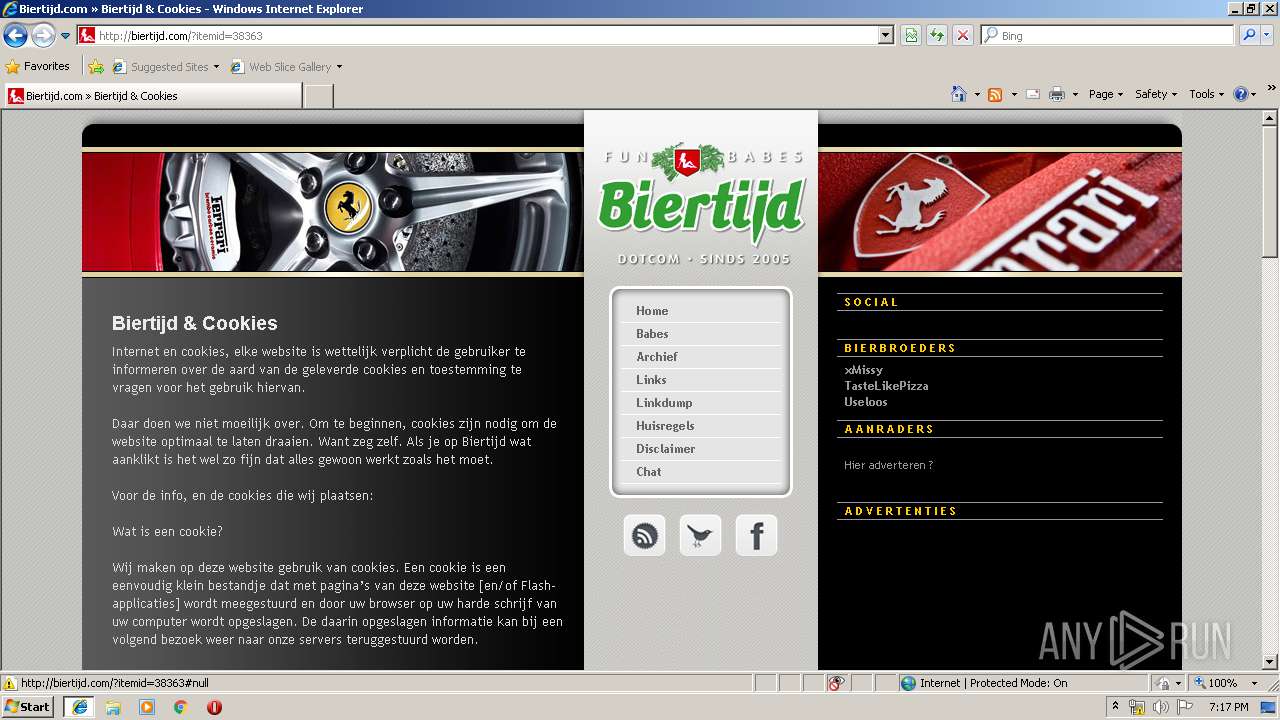Open the Tools menu
Screen dimensions: 1280x720
coord(1206,94)
